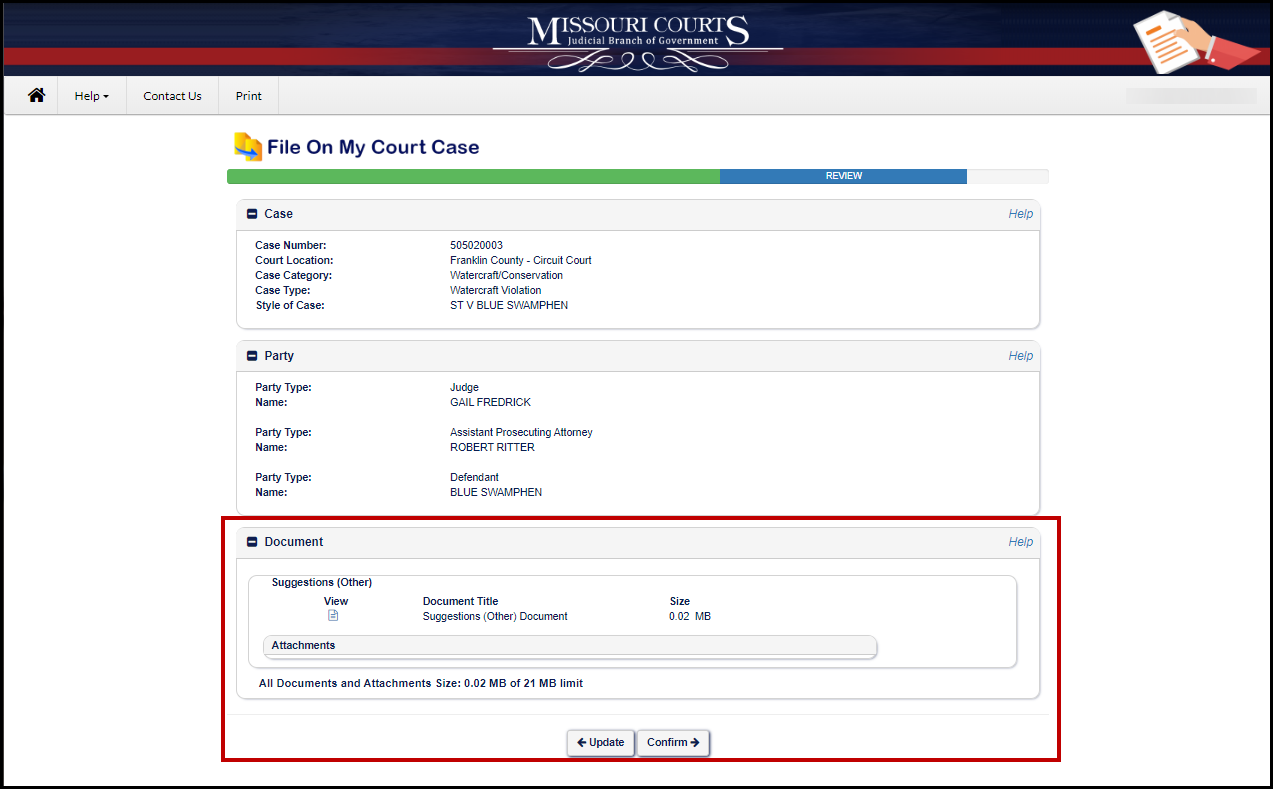Collapse the Case section

pos(252,214)
